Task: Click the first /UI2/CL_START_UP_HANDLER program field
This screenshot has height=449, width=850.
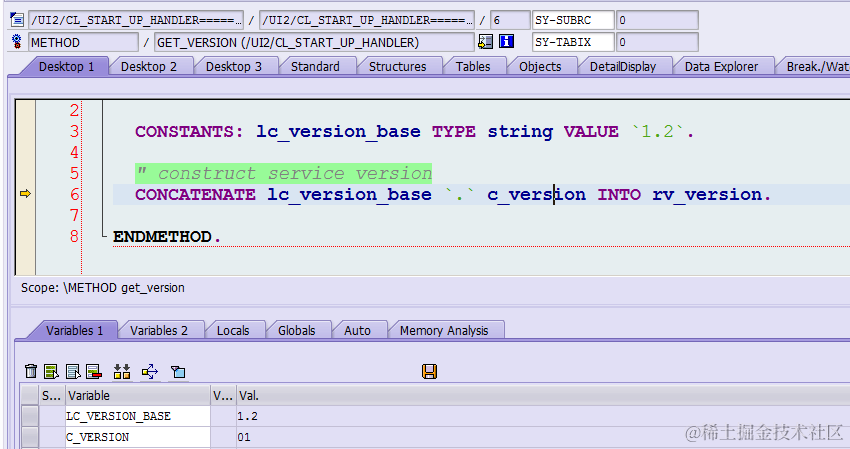Action: coord(136,20)
